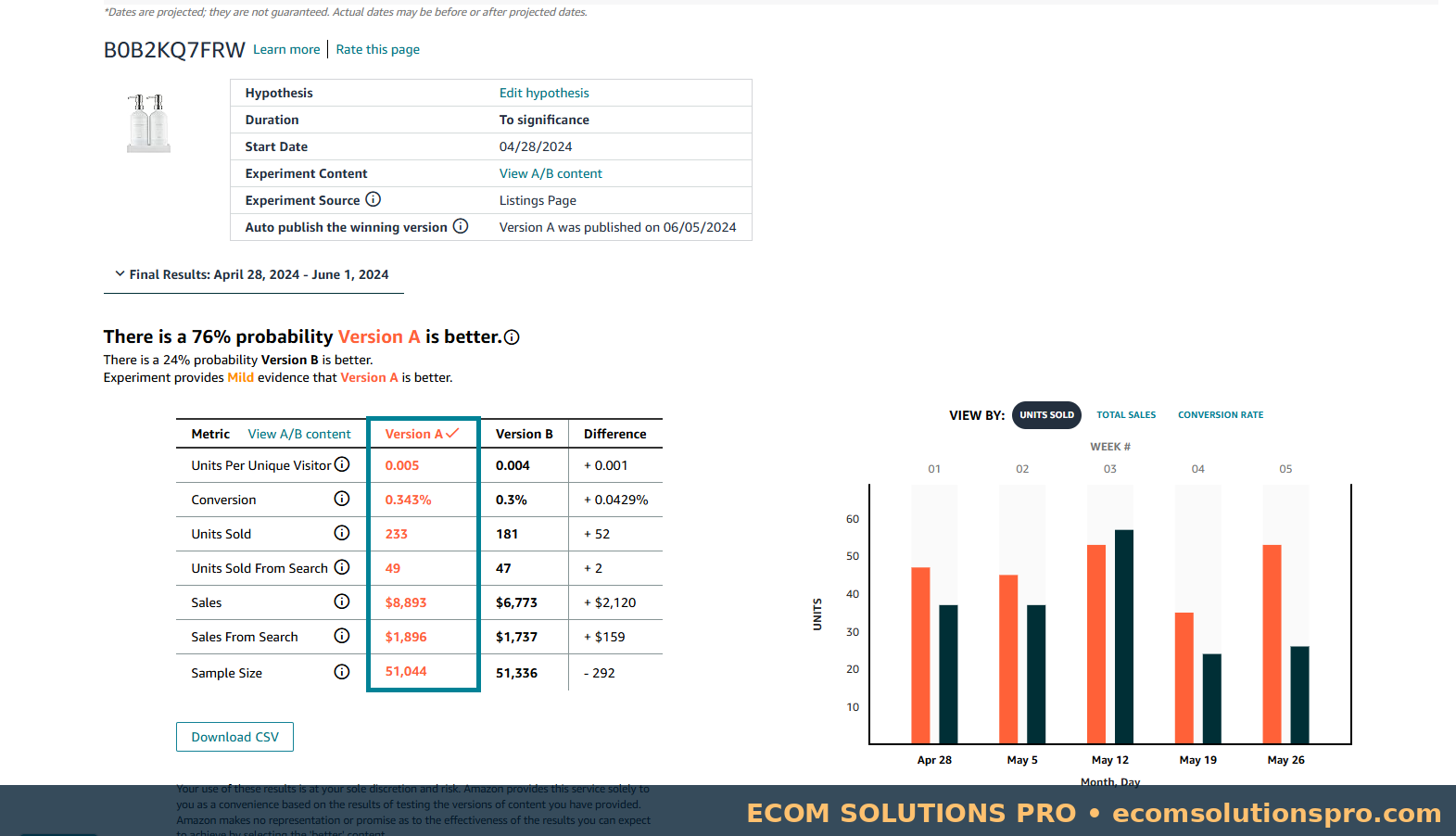Open info icon after 'Version A is better'

[512, 337]
